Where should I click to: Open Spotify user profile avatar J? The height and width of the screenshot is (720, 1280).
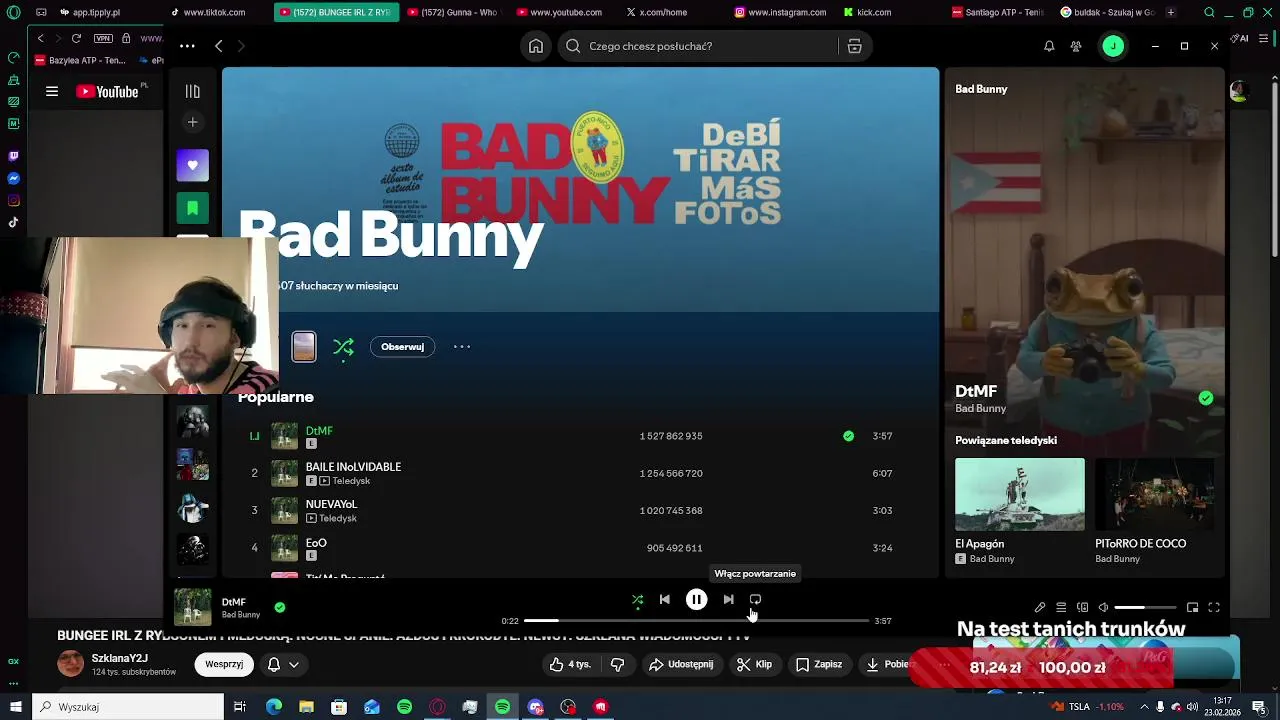1113,46
